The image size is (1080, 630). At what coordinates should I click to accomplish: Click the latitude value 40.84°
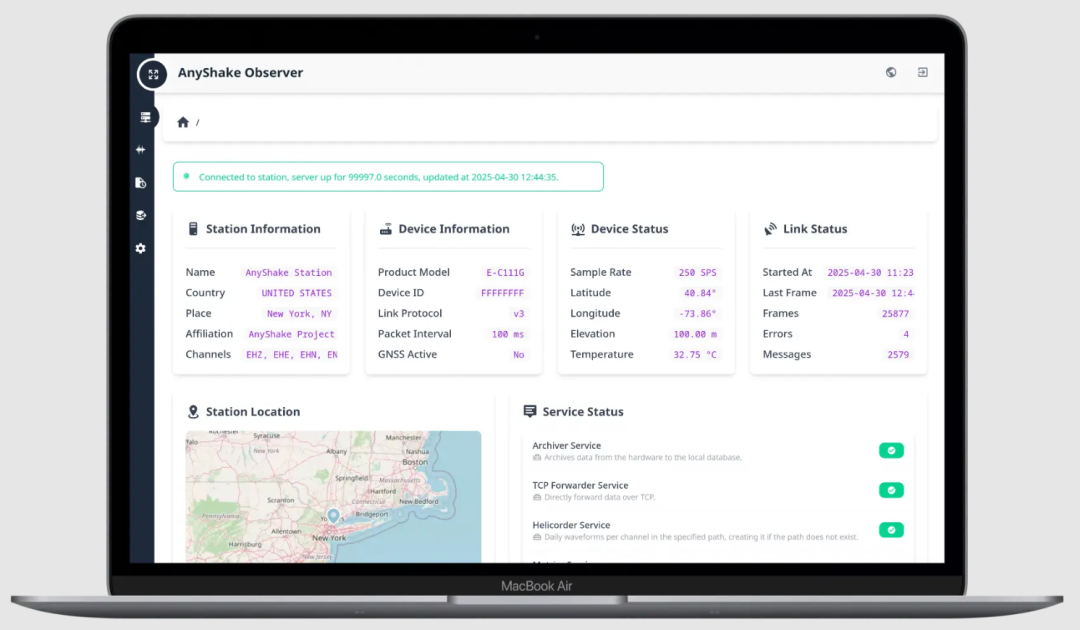[700, 293]
